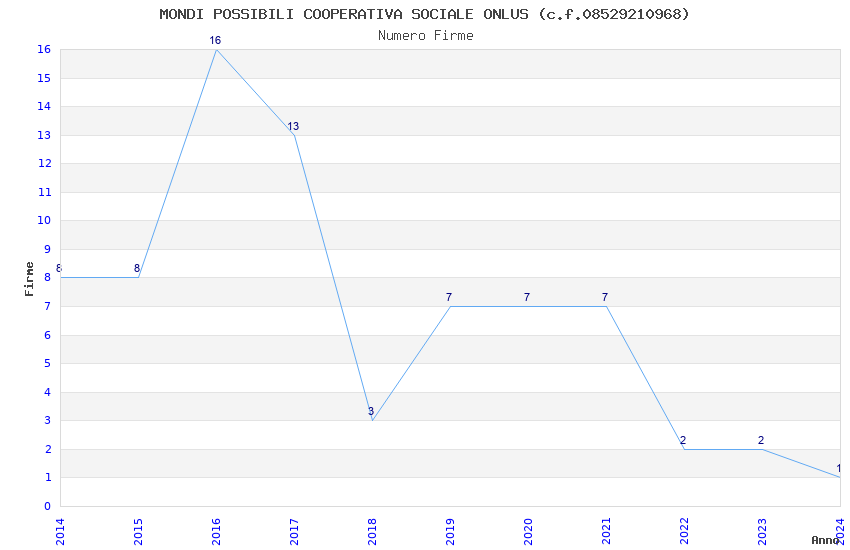850x550 pixels.
Task: Click the x-axis year label 2017
Action: click(x=294, y=532)
